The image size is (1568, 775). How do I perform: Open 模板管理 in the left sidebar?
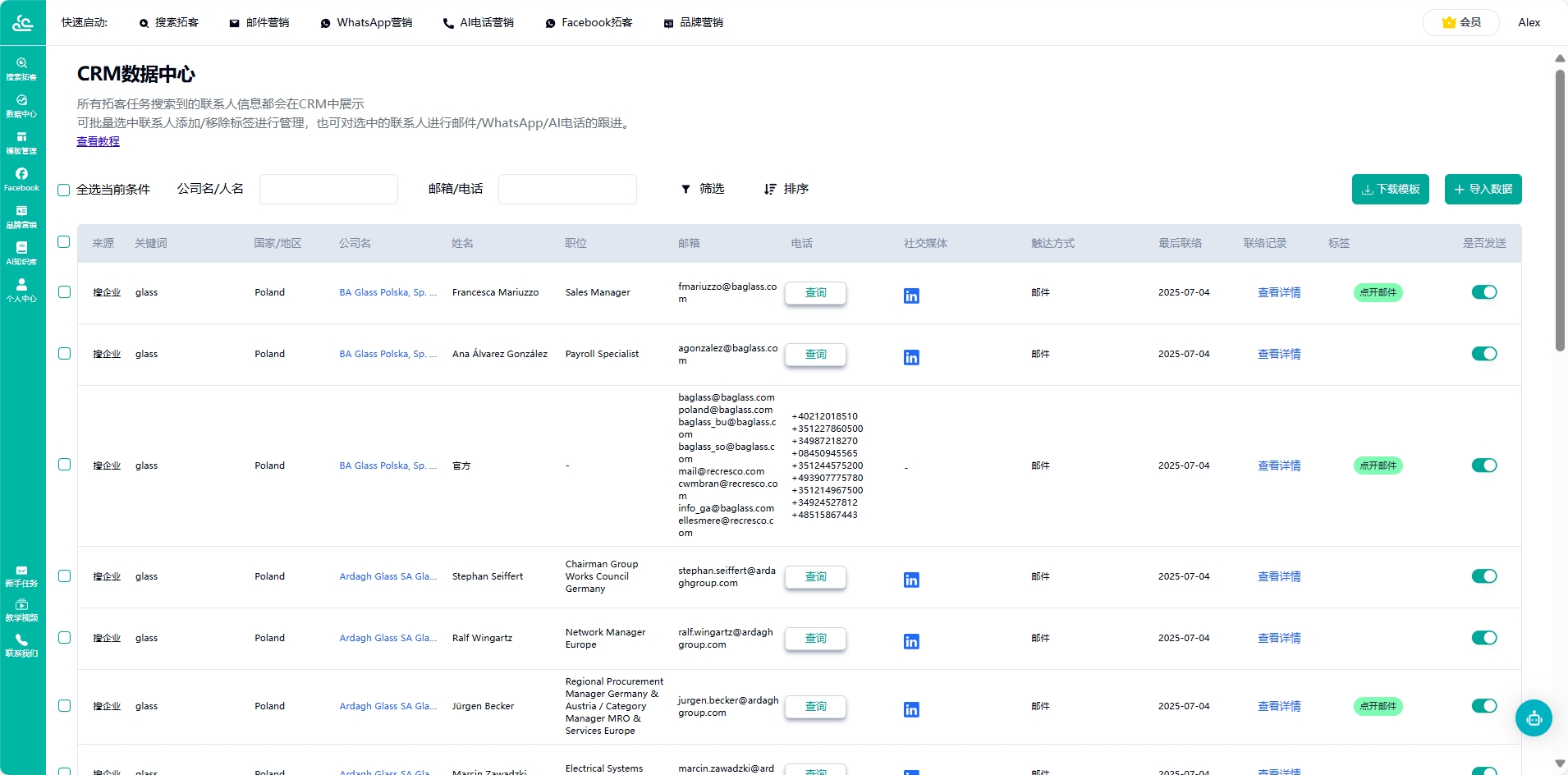pos(21,143)
